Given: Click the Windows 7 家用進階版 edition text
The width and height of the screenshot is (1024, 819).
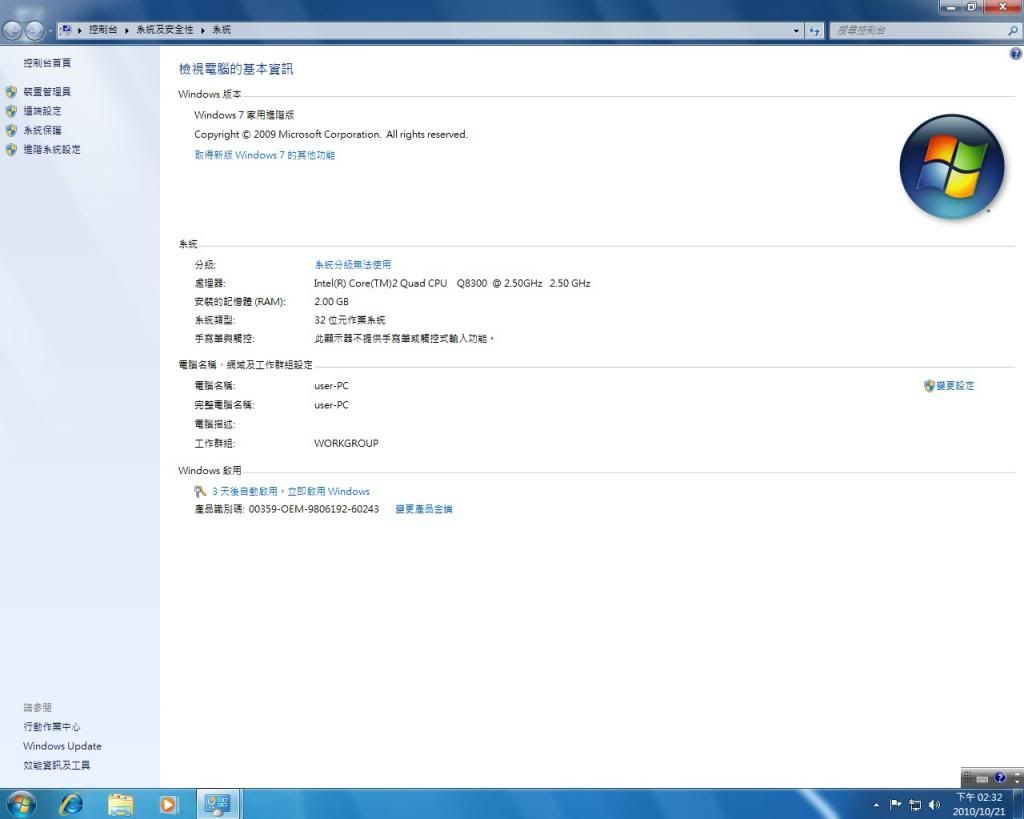Looking at the screenshot, I should [x=244, y=115].
